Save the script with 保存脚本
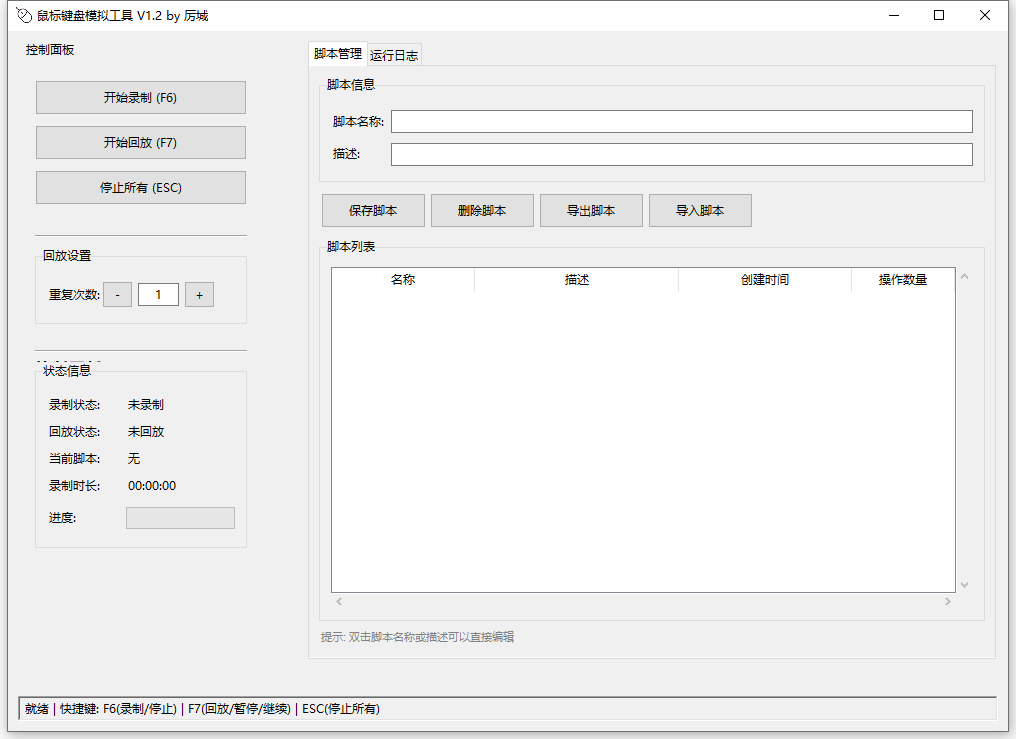Viewport: 1016px width, 739px height. [373, 210]
